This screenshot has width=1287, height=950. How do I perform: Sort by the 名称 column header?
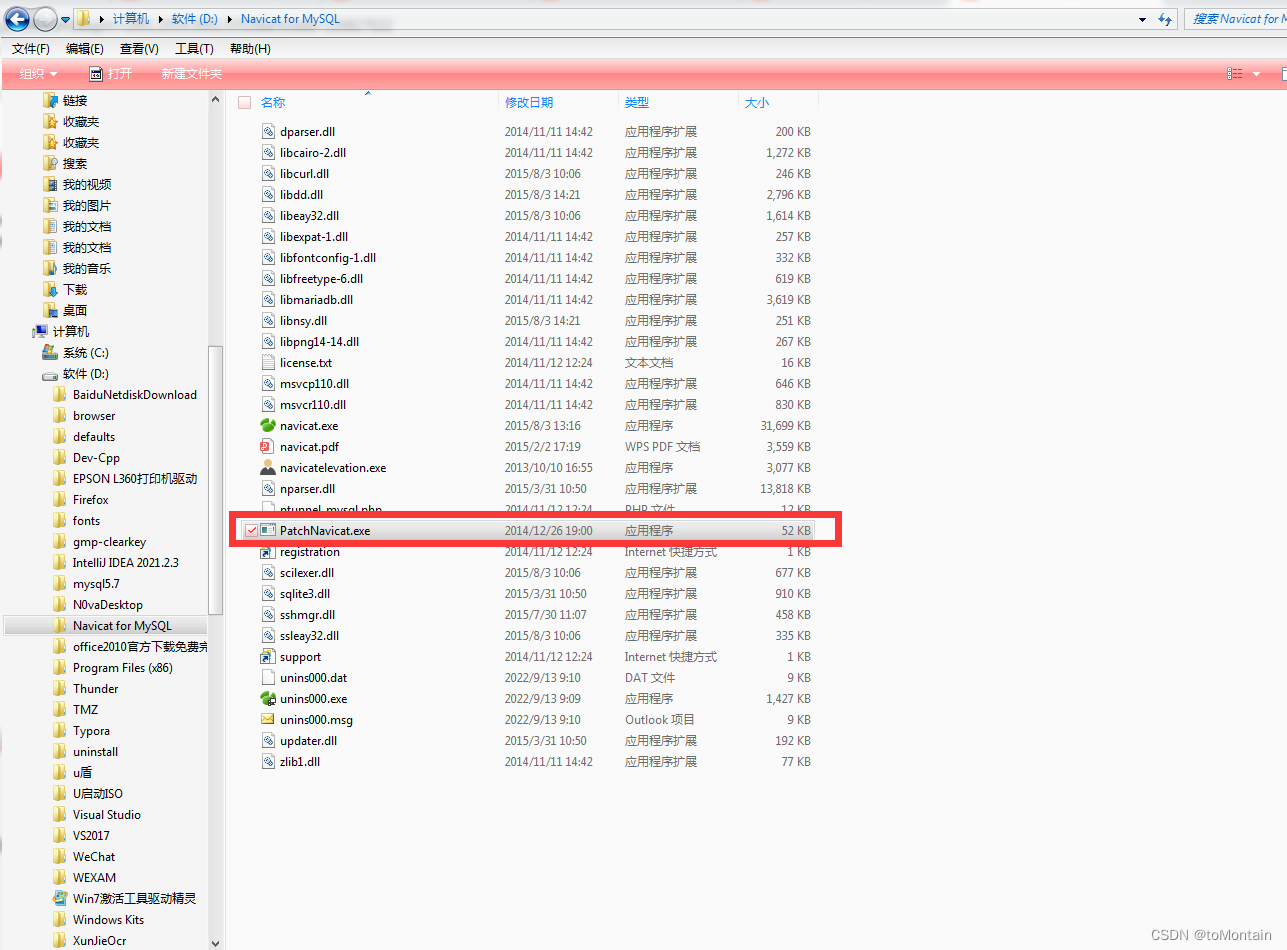(x=273, y=102)
